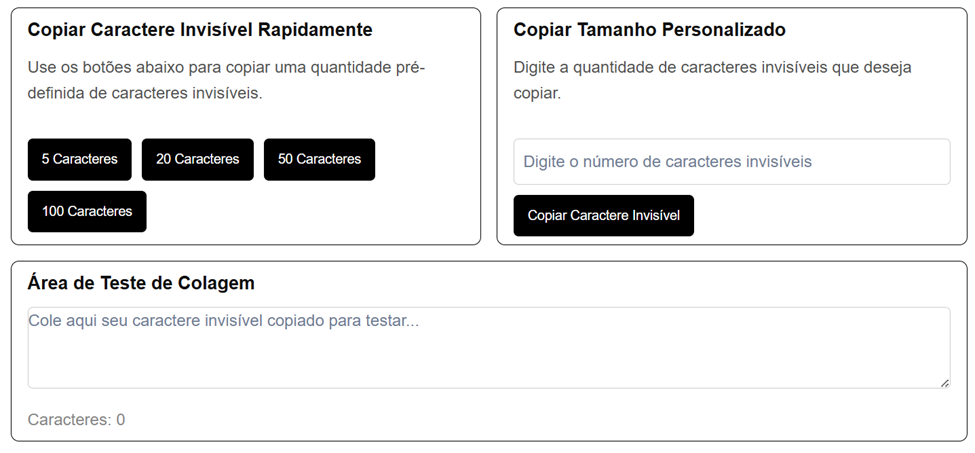Copy 5 invisible characters with the quick button
This screenshot has width=975, height=453.
79,159
